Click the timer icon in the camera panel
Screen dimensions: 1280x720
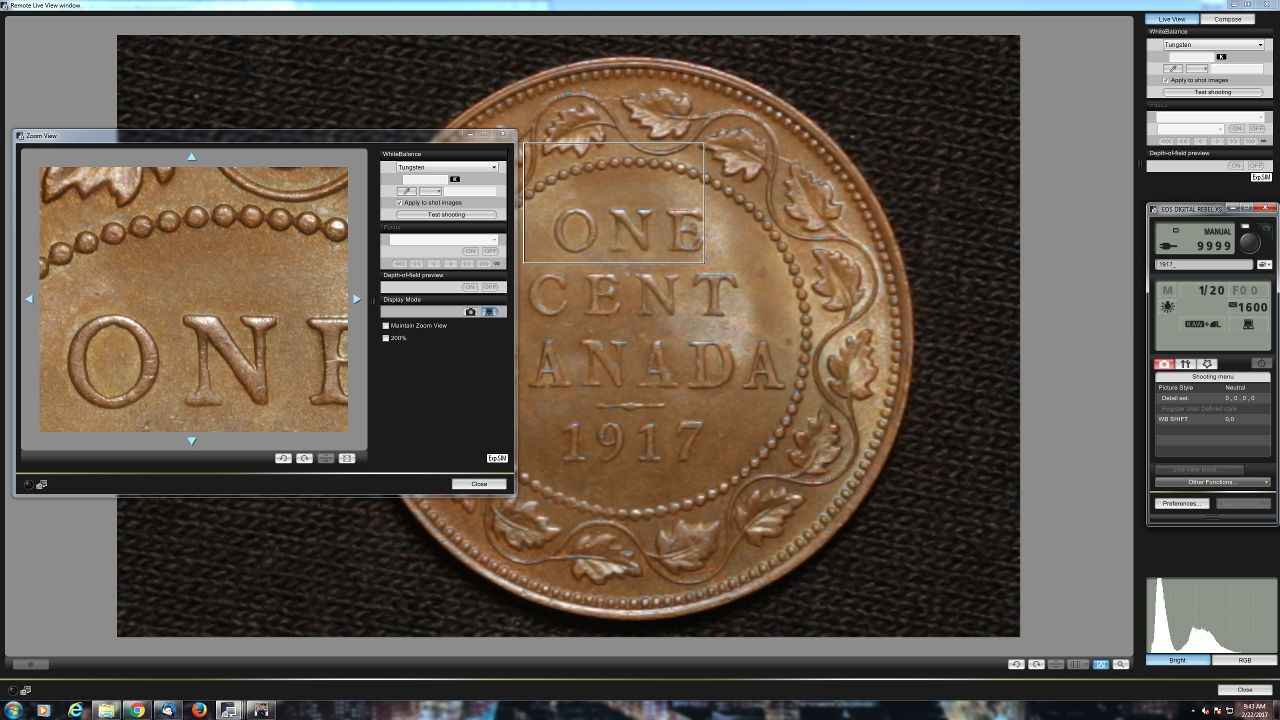click(1261, 364)
